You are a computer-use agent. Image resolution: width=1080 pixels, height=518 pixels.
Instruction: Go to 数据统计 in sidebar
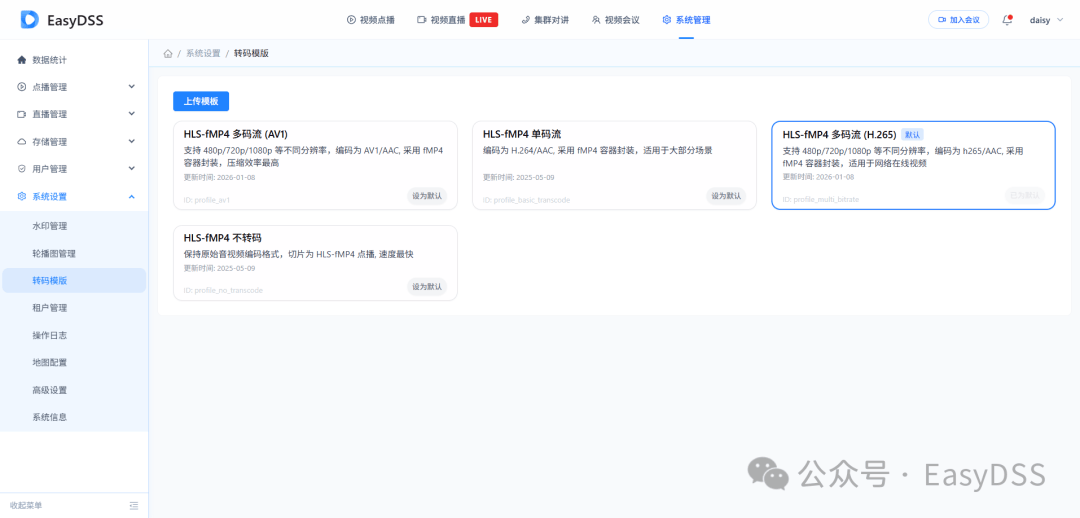74,60
